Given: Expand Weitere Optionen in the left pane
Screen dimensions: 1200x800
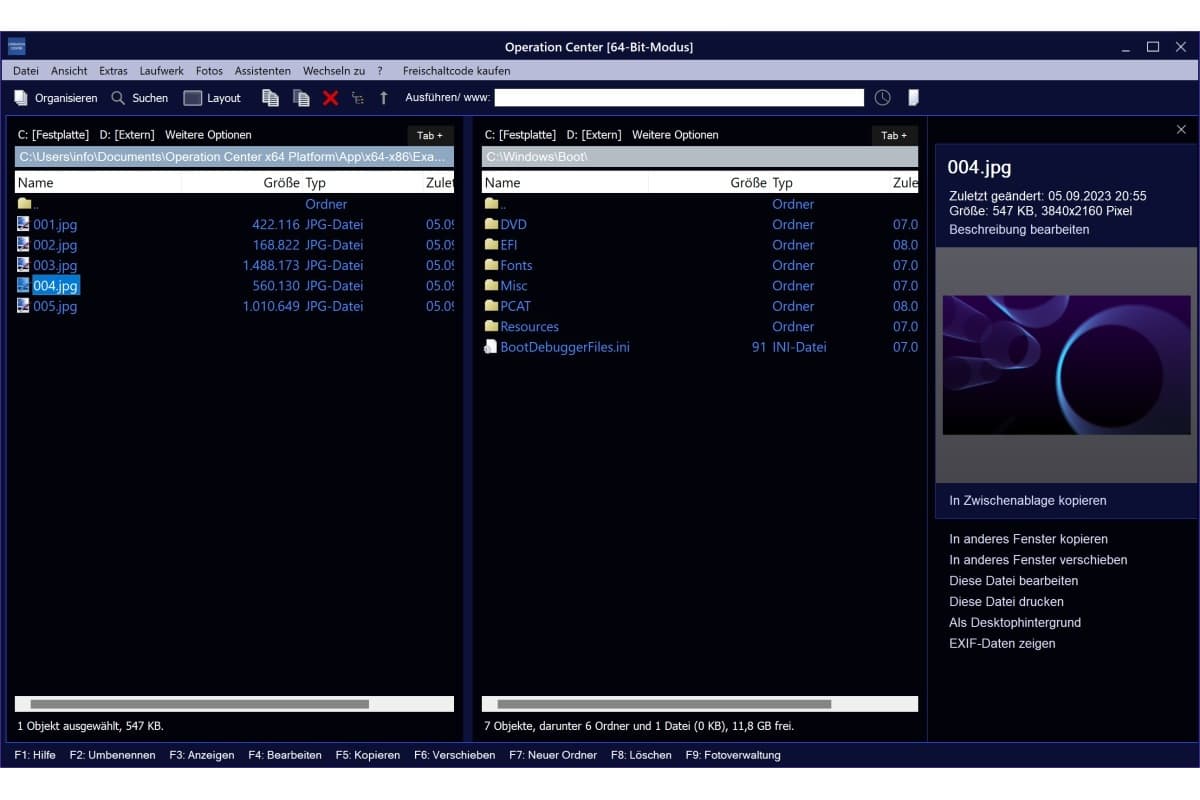Looking at the screenshot, I should pos(208,135).
